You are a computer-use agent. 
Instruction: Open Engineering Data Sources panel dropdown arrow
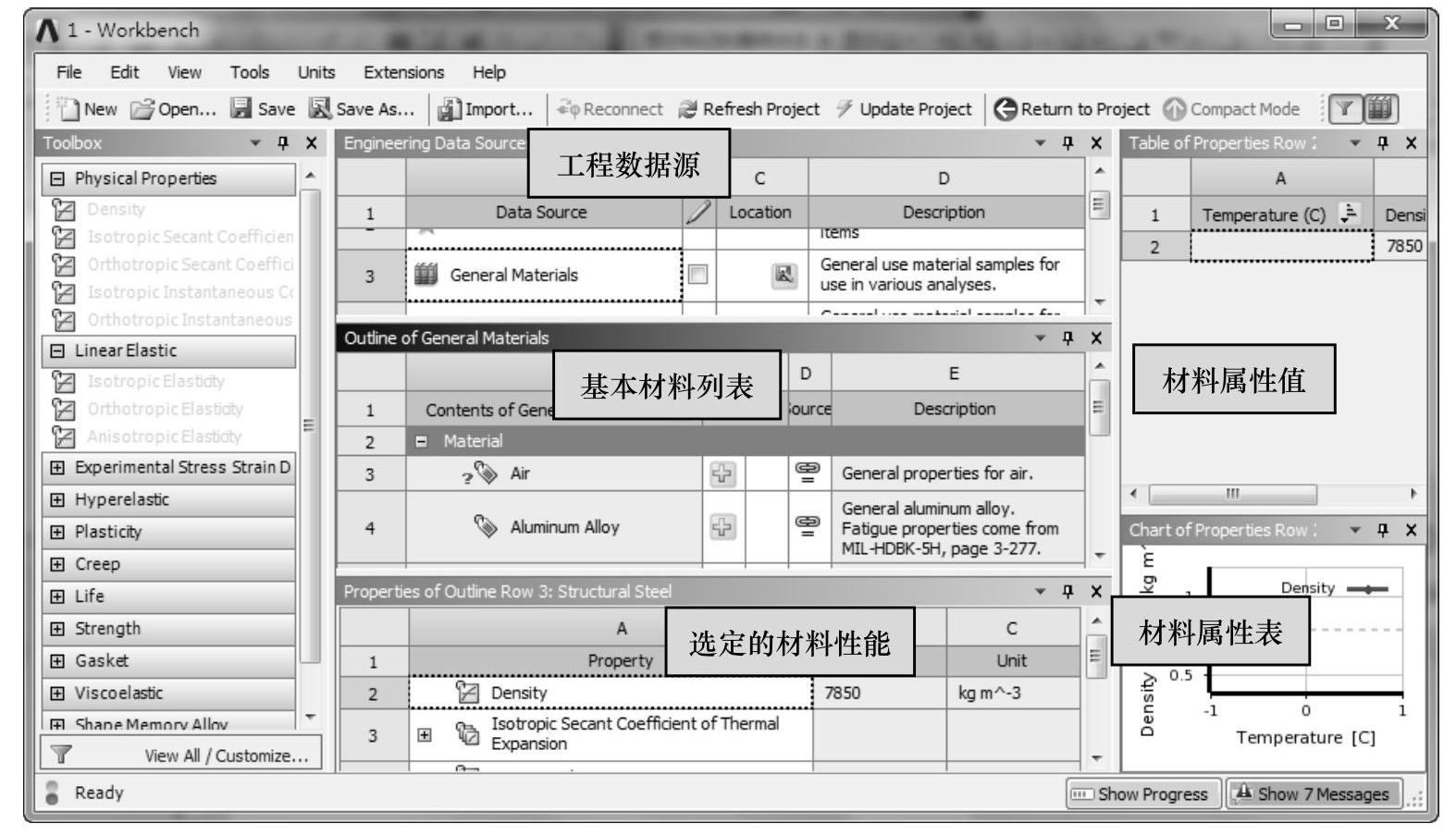(x=1041, y=143)
